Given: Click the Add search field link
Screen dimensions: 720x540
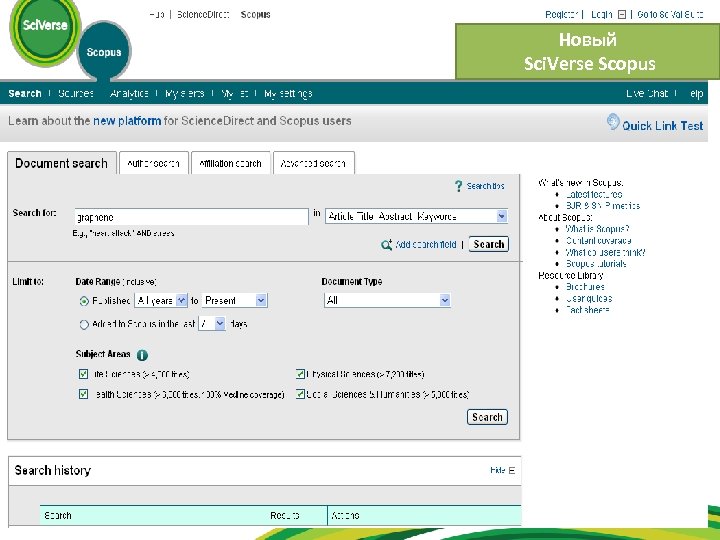Looking at the screenshot, I should point(426,245).
